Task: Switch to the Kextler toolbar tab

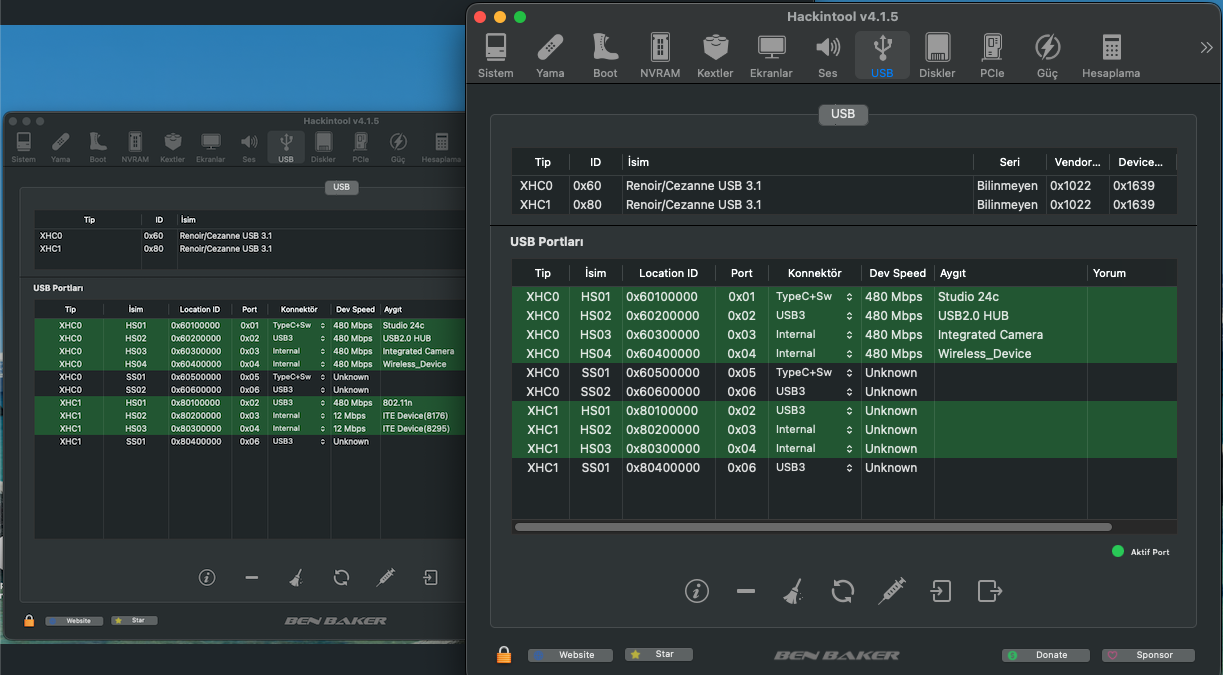Action: coord(714,56)
